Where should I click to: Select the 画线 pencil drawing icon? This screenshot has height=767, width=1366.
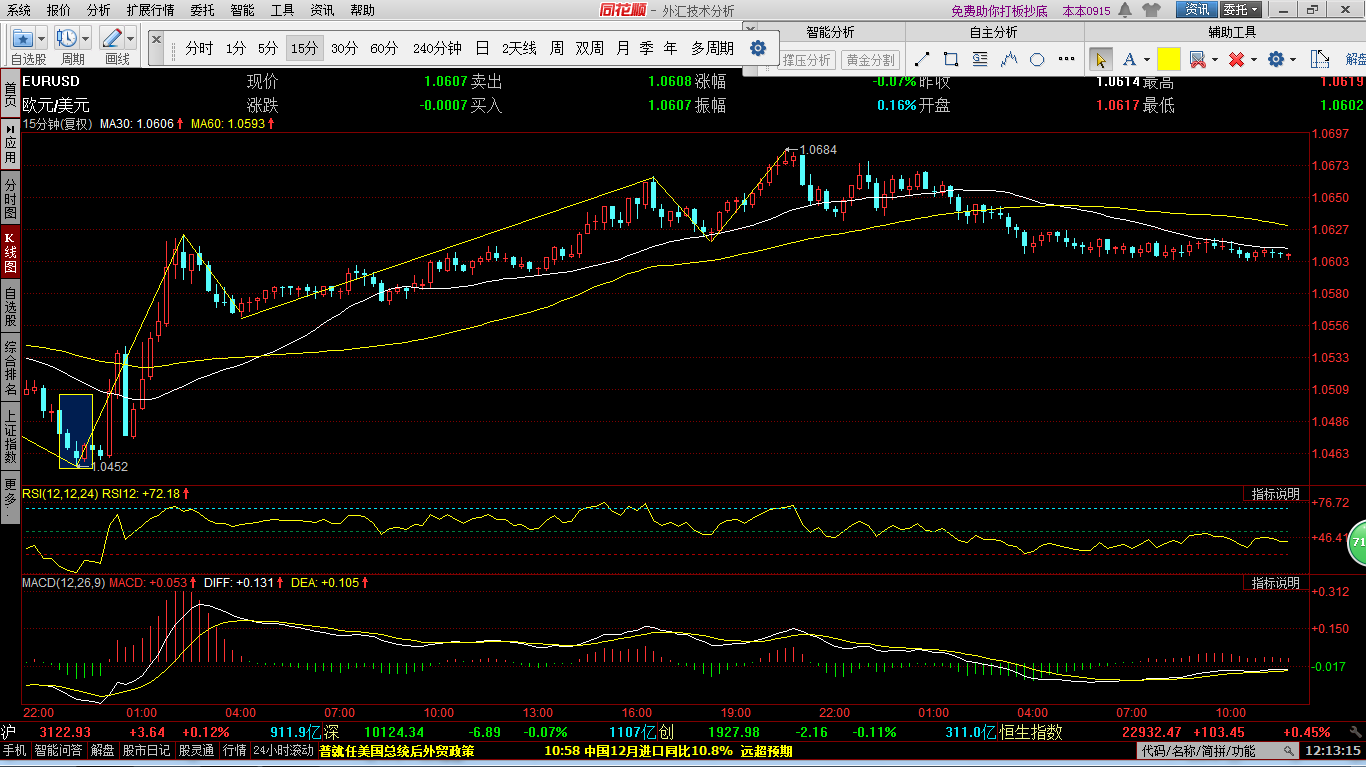click(112, 38)
